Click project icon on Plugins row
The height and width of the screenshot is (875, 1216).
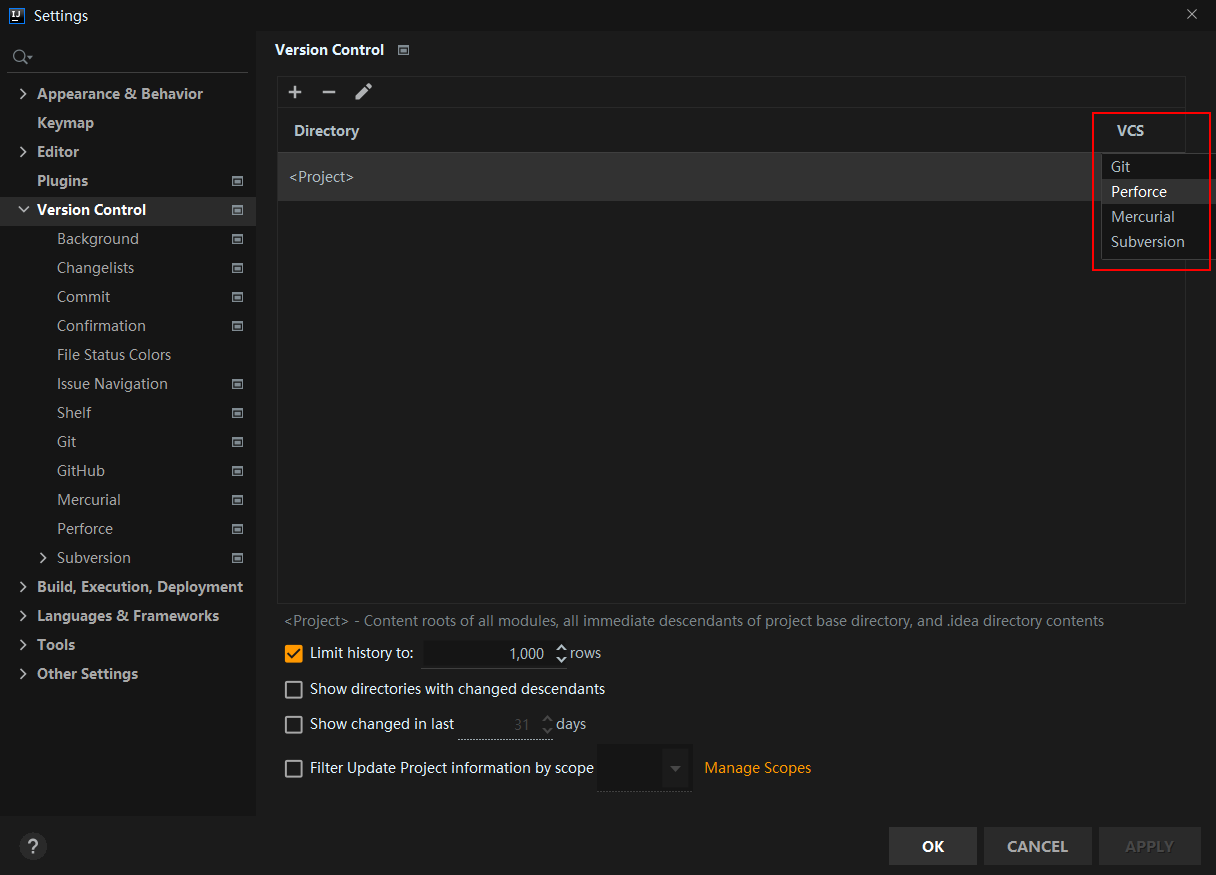238,181
